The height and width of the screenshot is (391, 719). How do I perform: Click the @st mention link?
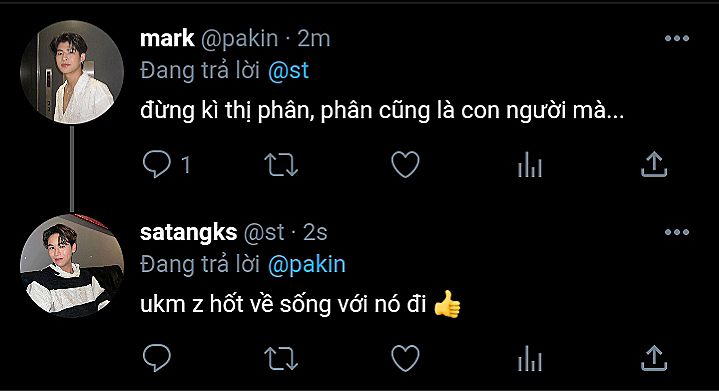pos(288,71)
